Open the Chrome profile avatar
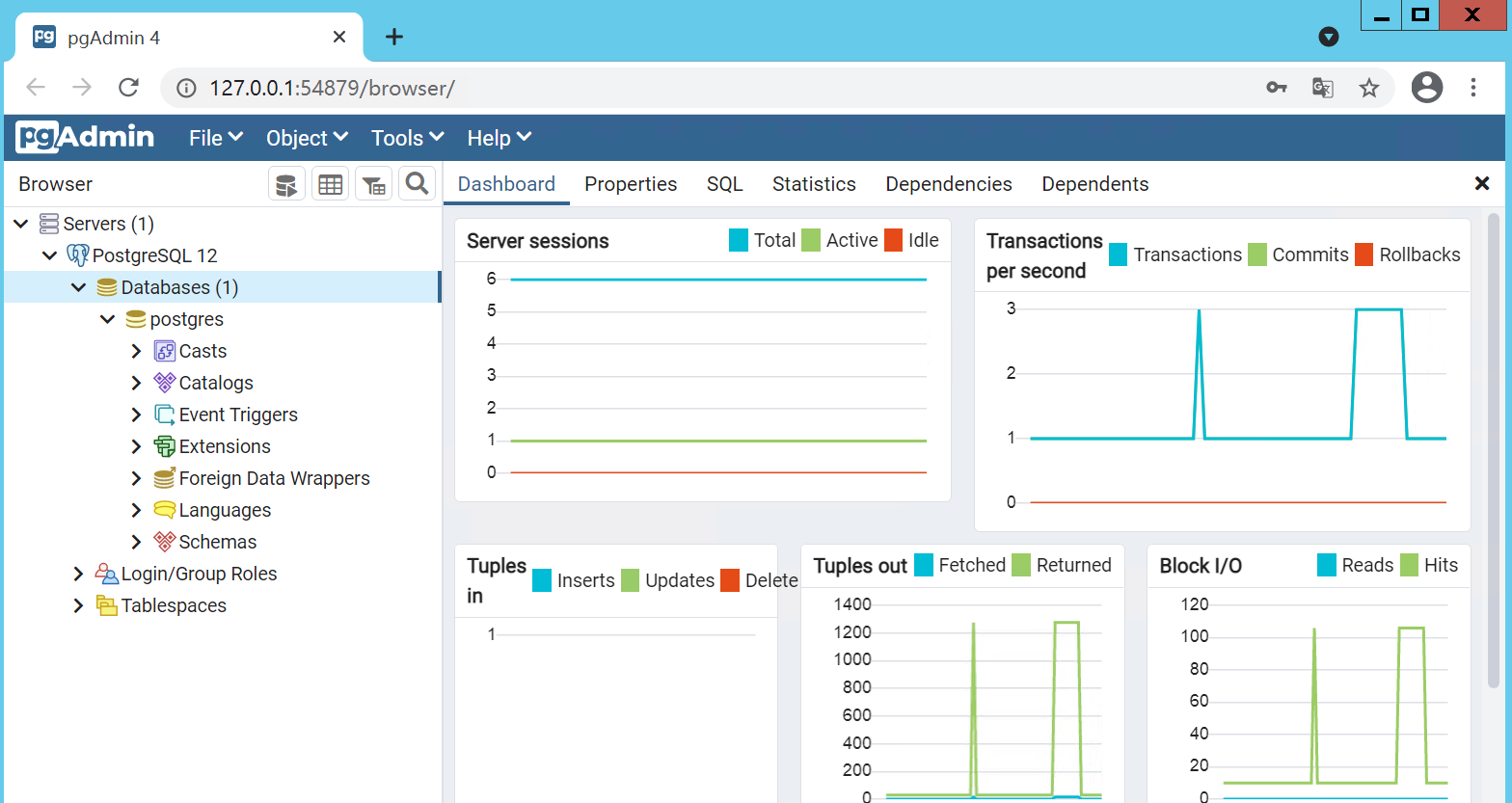 click(x=1427, y=88)
